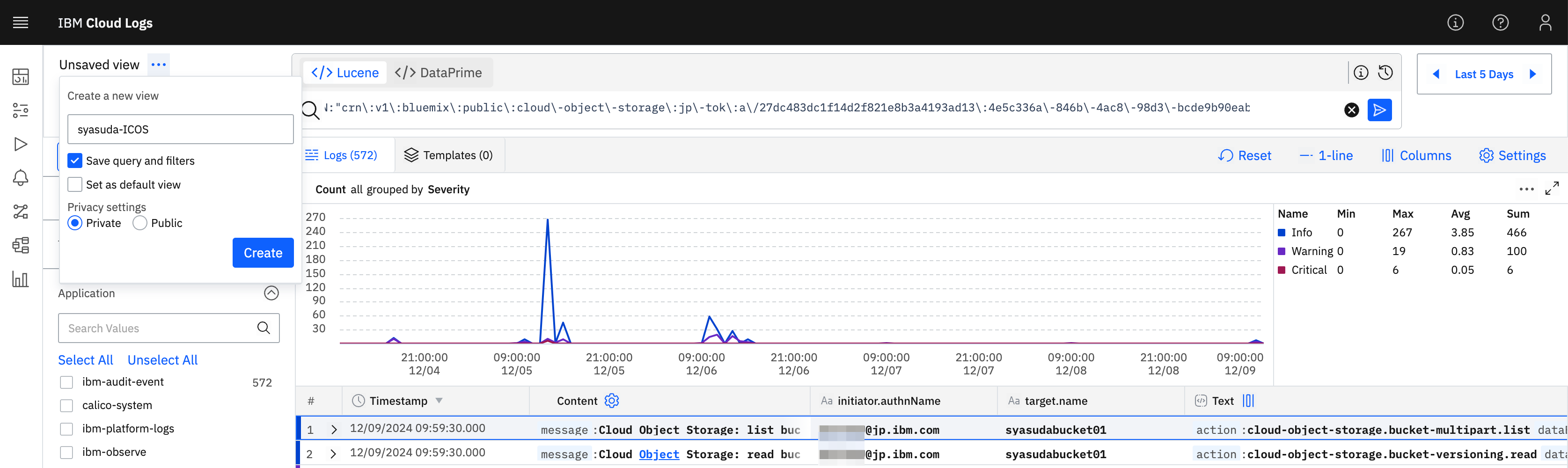Open the Timestamp sort dropdown arrow

click(x=439, y=401)
